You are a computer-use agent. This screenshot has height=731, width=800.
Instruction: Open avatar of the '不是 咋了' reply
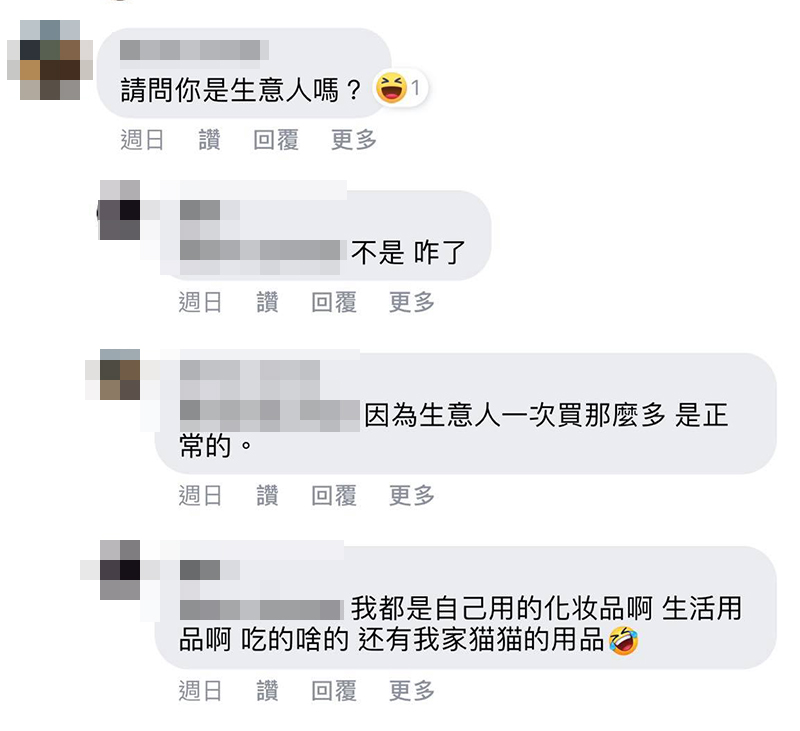pos(119,210)
